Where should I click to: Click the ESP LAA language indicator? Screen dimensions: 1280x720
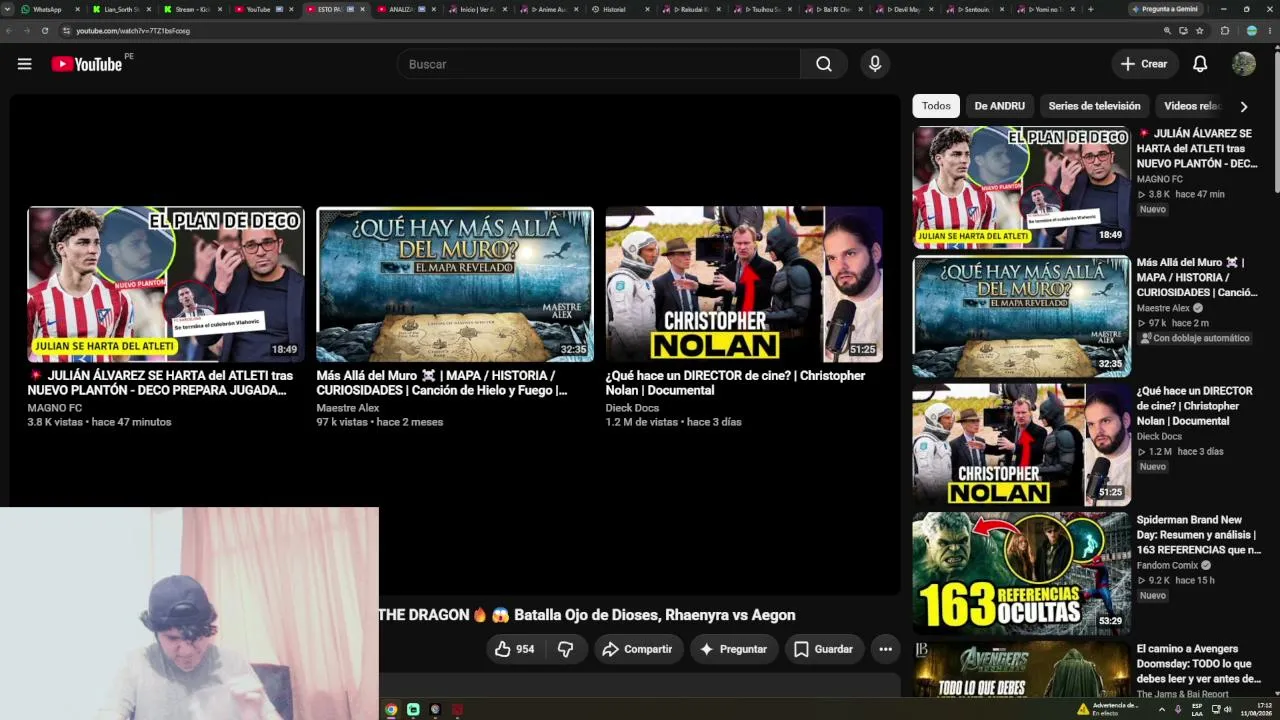(1197, 709)
